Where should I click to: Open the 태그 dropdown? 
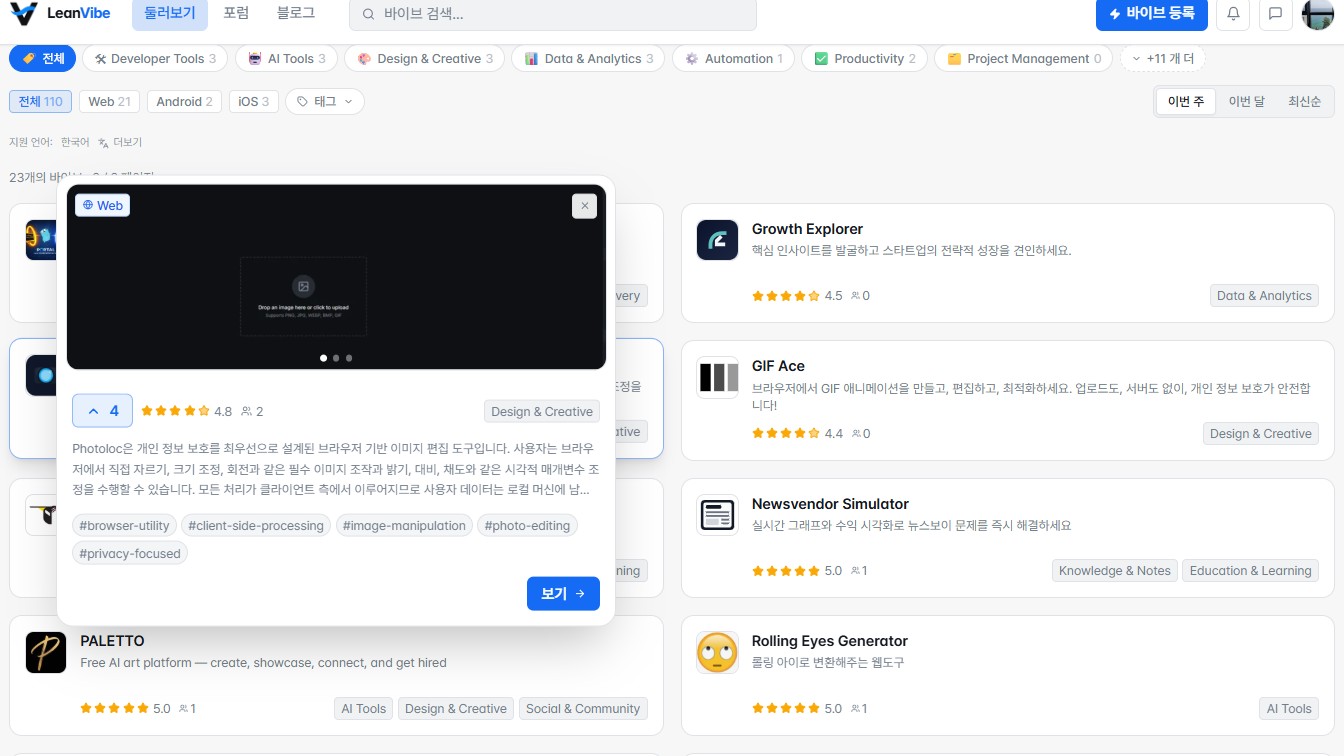pyautogui.click(x=325, y=101)
